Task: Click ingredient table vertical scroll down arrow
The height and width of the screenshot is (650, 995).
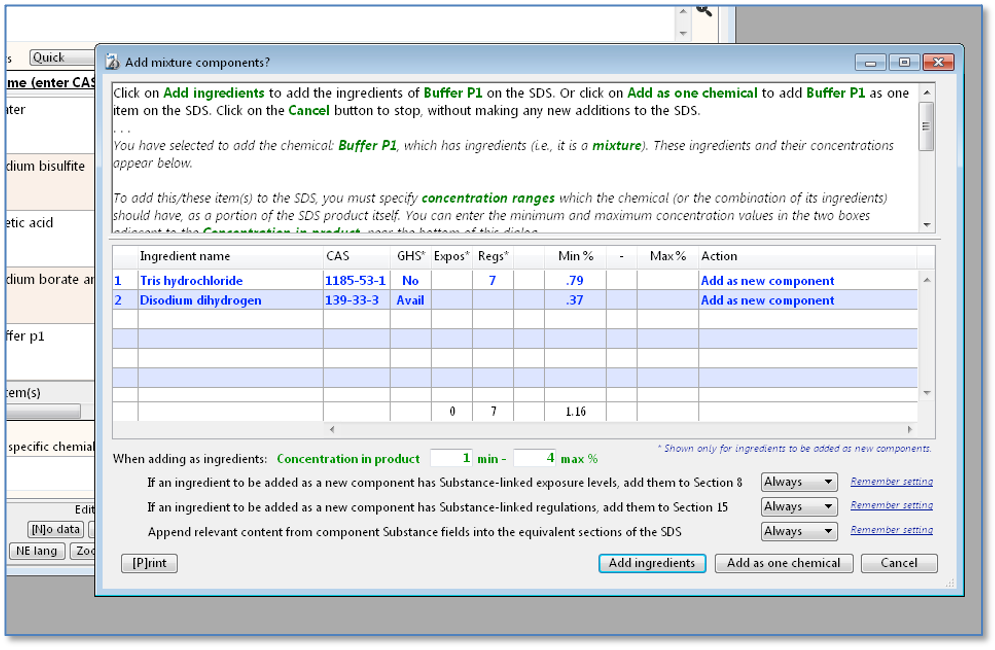Action: pos(926,394)
